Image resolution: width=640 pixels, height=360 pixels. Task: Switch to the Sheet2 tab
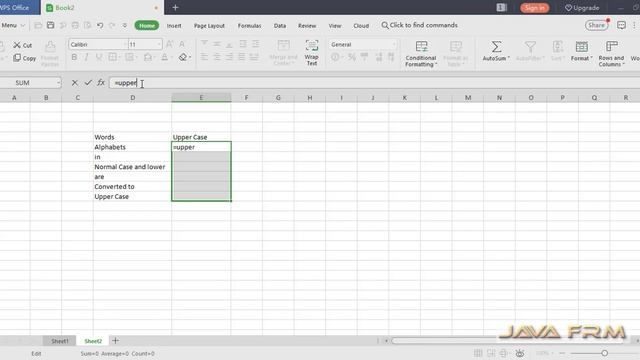[x=93, y=341]
